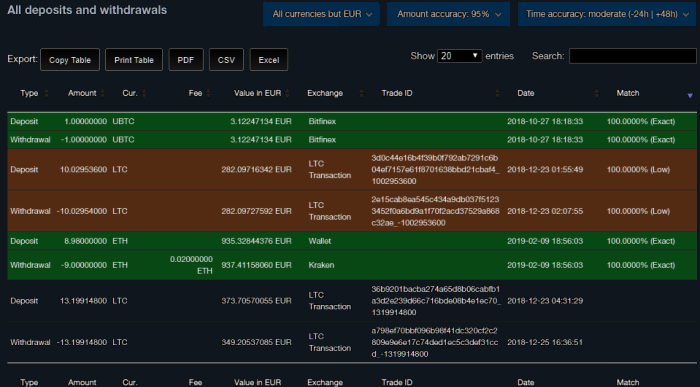Click the trade ID starting with a798ef70bbf096b
The width and height of the screenshot is (700, 387).
pos(434,342)
